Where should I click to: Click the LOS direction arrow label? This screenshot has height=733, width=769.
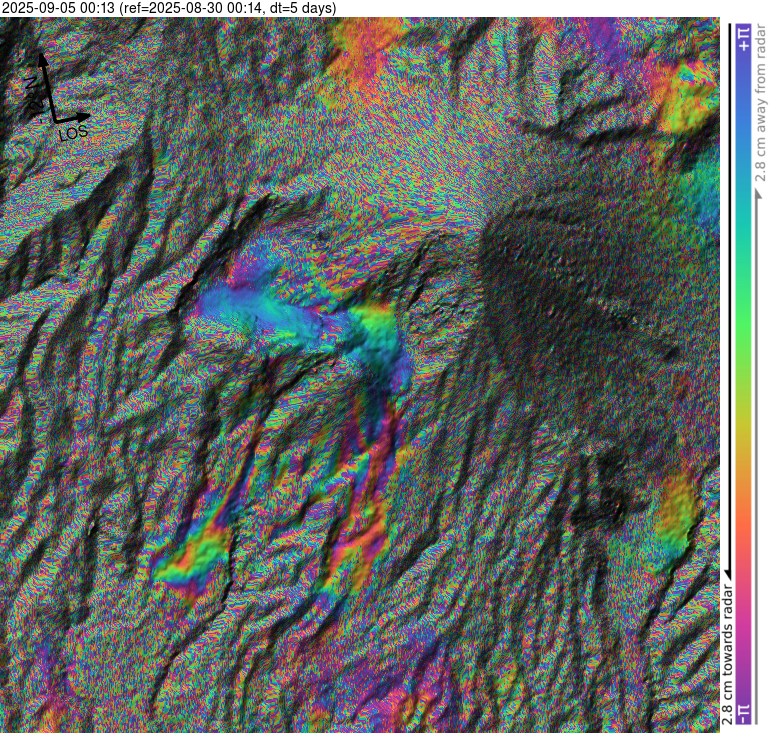[x=73, y=132]
